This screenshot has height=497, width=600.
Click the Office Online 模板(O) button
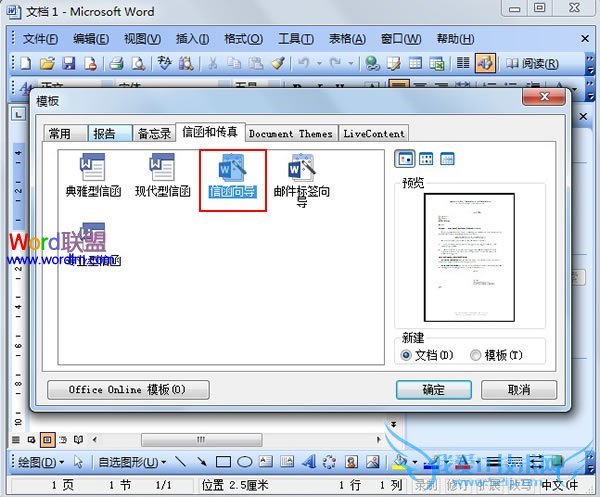pyautogui.click(x=128, y=390)
